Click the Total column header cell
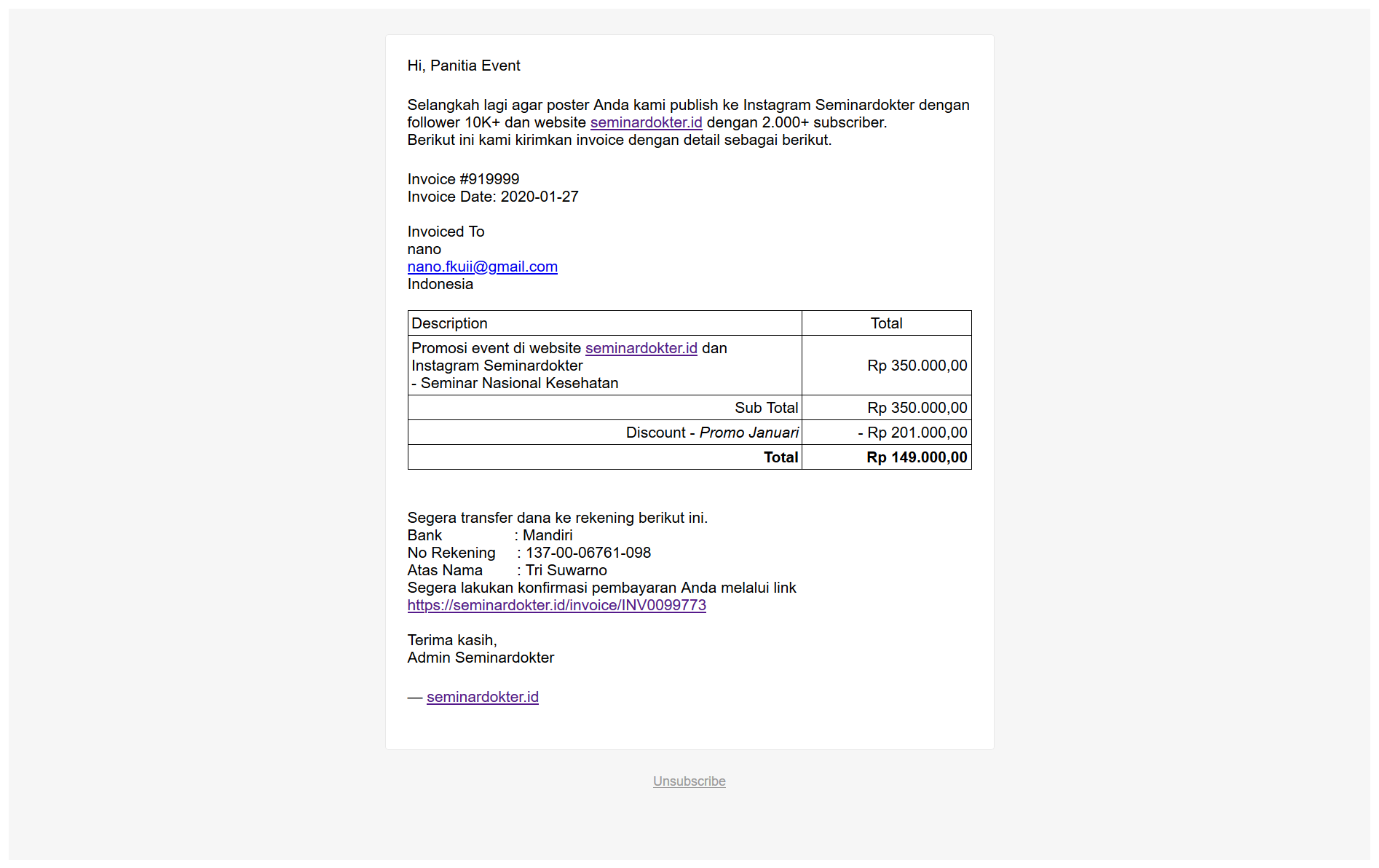The height and width of the screenshot is (868, 1379). [x=886, y=323]
